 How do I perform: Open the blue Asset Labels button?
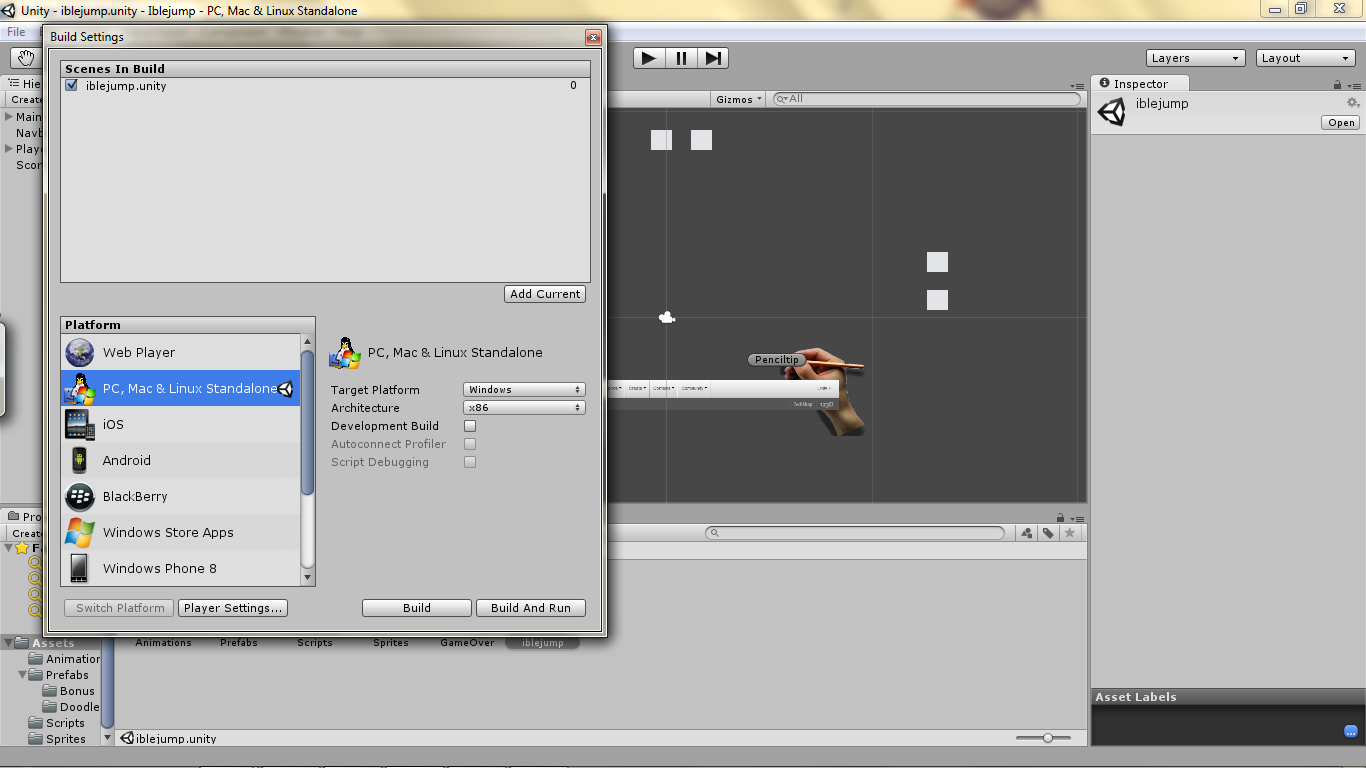coord(1351,731)
